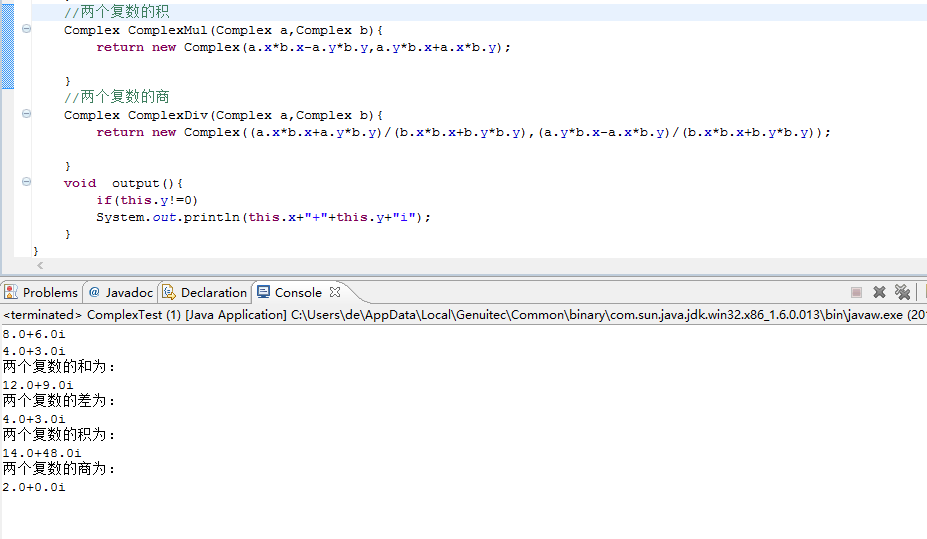Click console line '两个复数的差为:'

click(x=59, y=401)
